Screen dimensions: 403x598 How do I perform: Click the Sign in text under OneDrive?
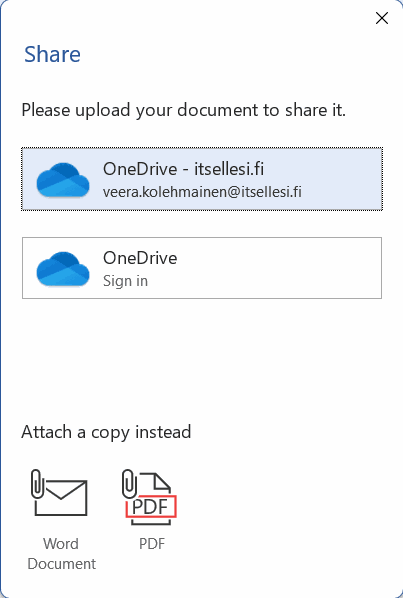(125, 281)
